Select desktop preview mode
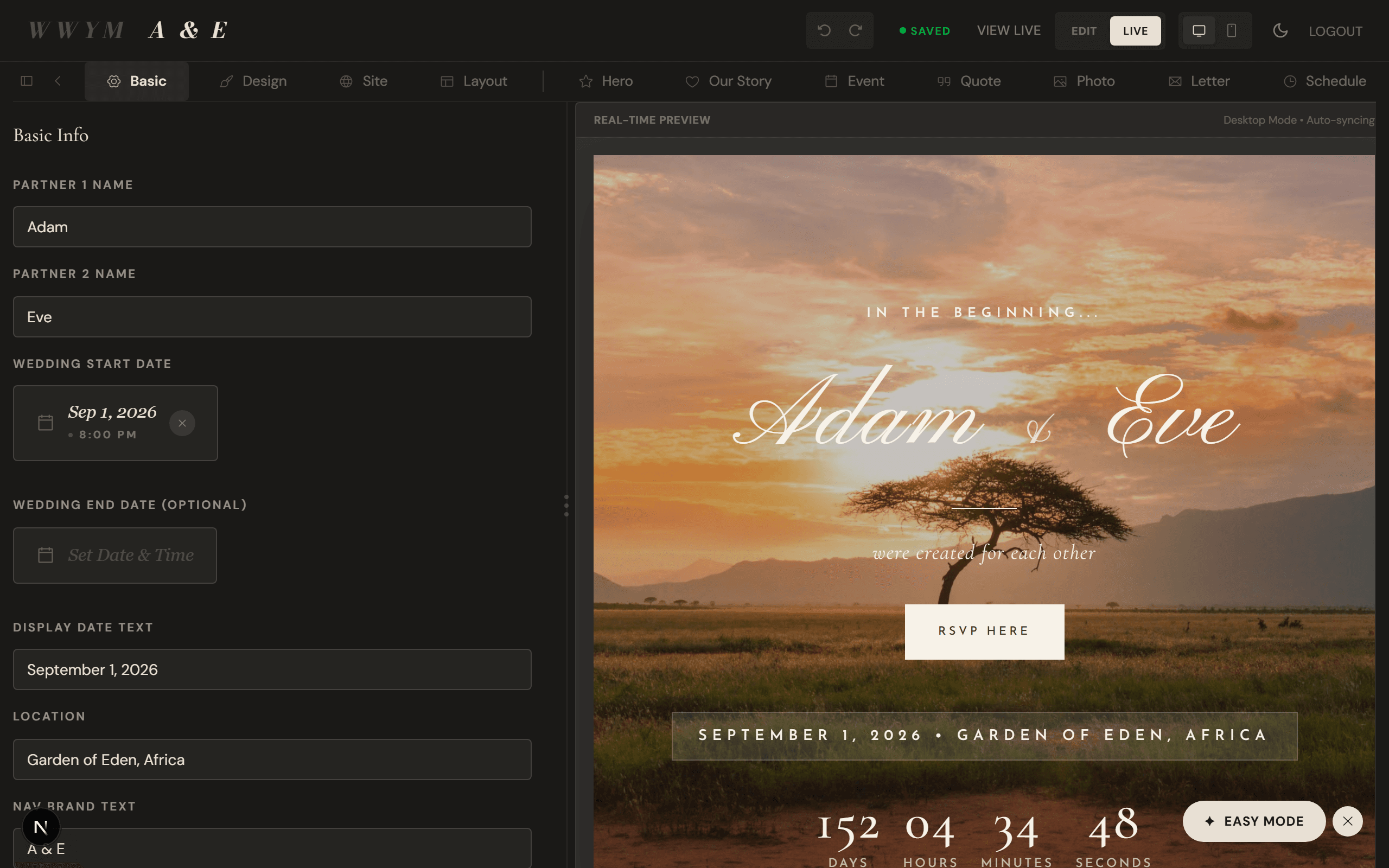 pyautogui.click(x=1199, y=30)
